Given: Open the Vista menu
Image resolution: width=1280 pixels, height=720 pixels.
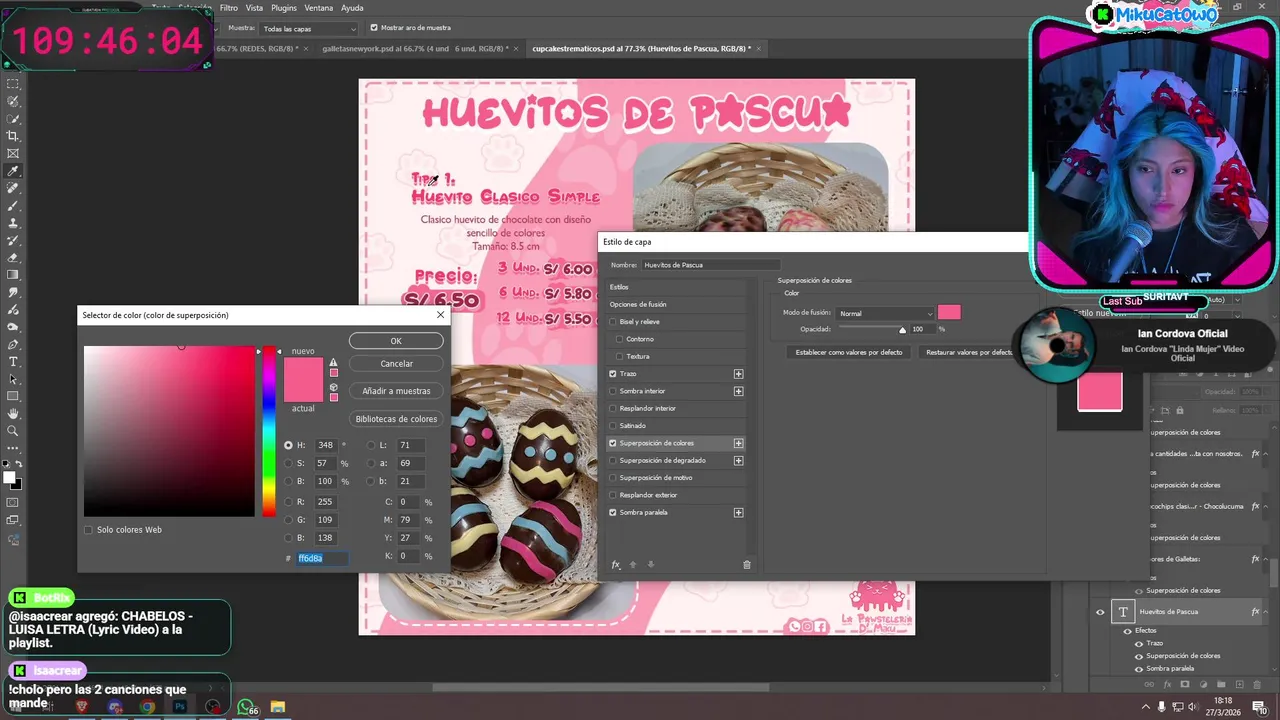Looking at the screenshot, I should [255, 8].
